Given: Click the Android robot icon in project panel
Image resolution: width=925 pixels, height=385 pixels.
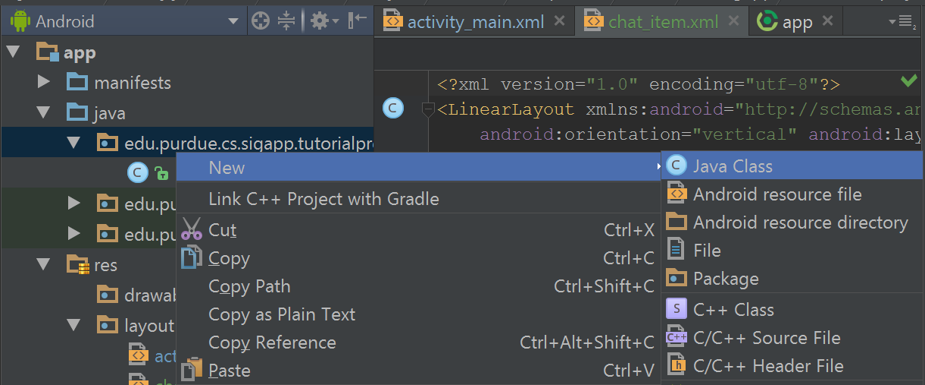Looking at the screenshot, I should (19, 22).
